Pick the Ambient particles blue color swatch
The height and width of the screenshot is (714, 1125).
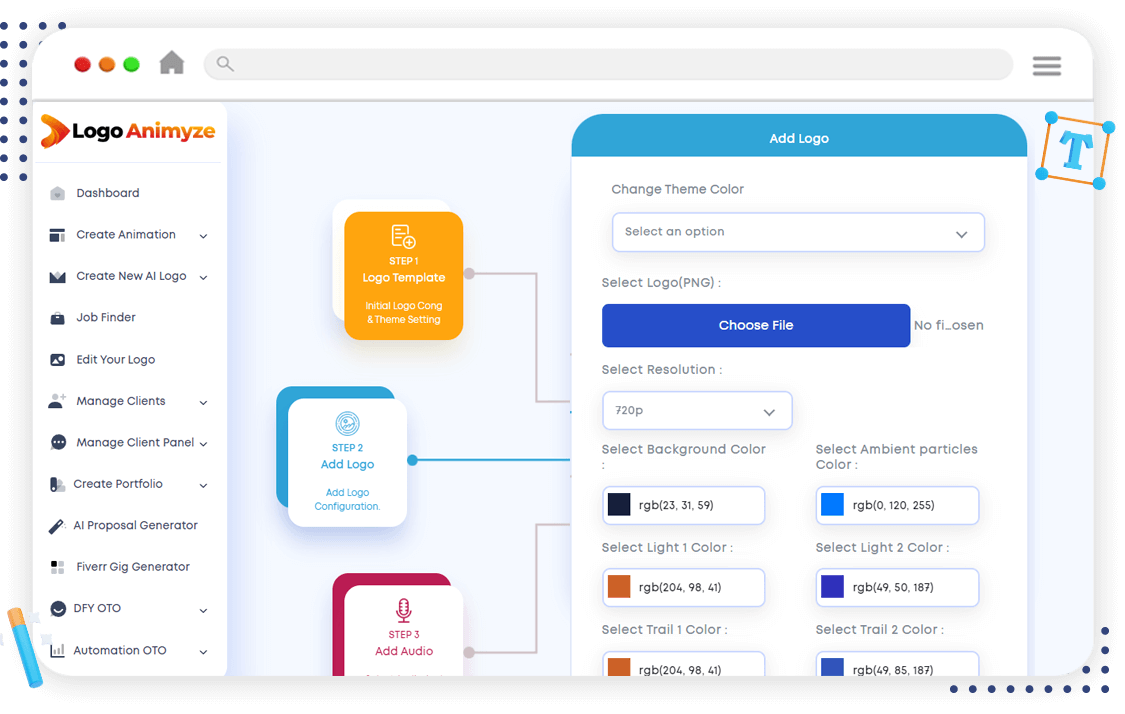point(832,506)
